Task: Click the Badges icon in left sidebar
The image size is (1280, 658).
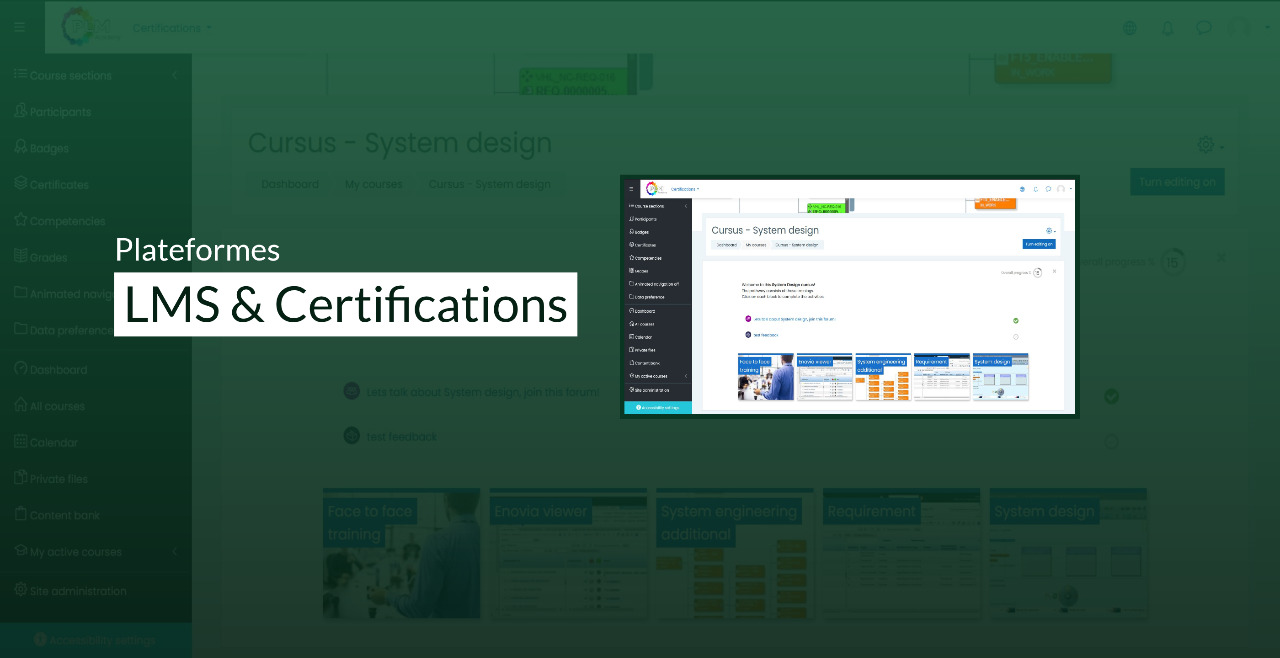Action: click(21, 147)
